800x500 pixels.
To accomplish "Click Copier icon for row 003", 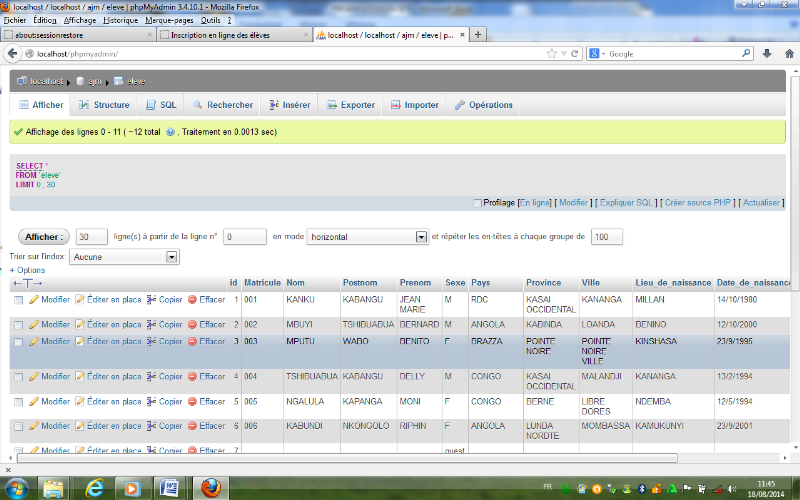I will pyautogui.click(x=152, y=341).
